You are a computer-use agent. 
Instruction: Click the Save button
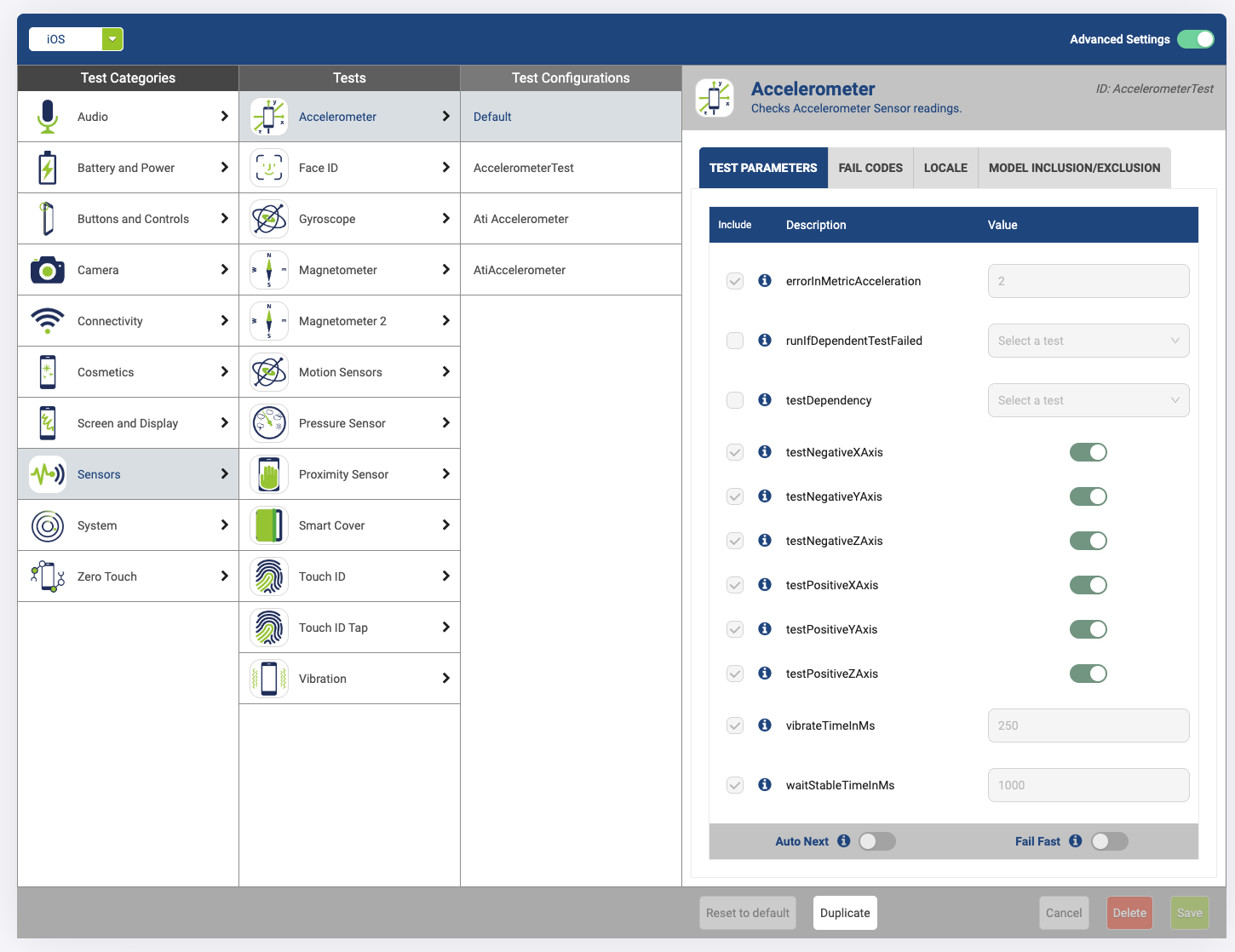pyautogui.click(x=1190, y=913)
